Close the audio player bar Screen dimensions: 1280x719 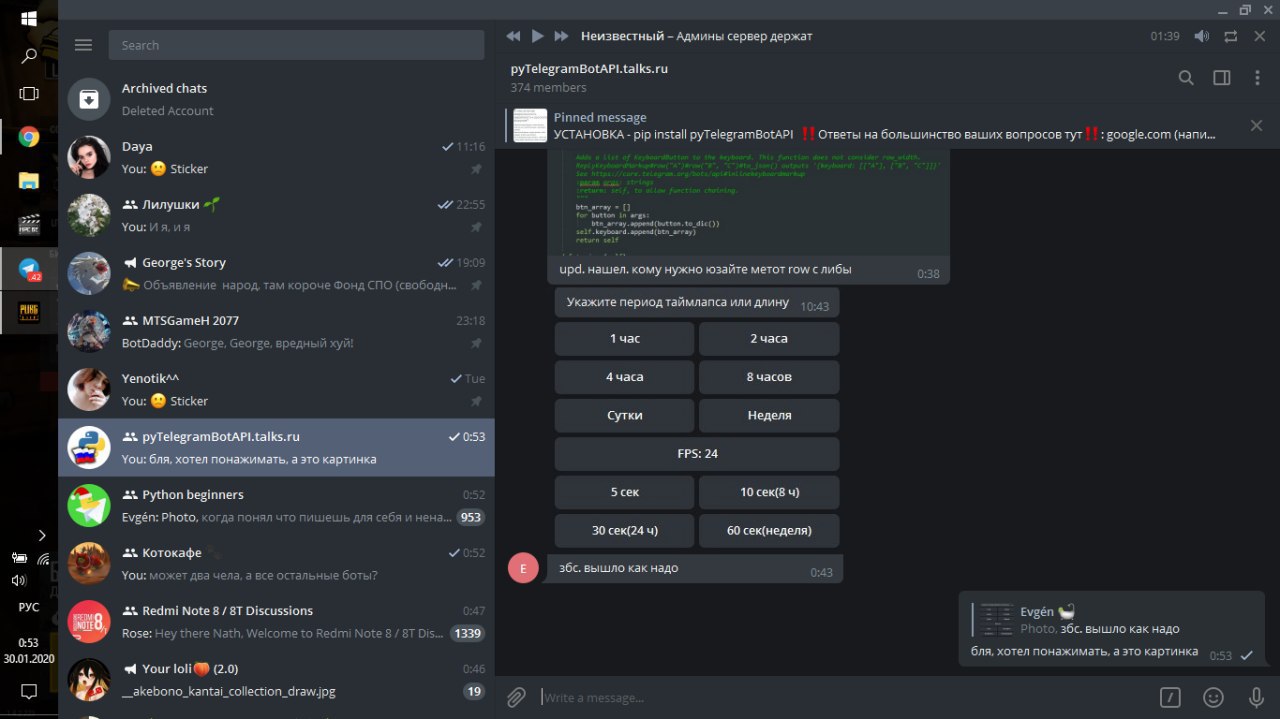click(1259, 36)
